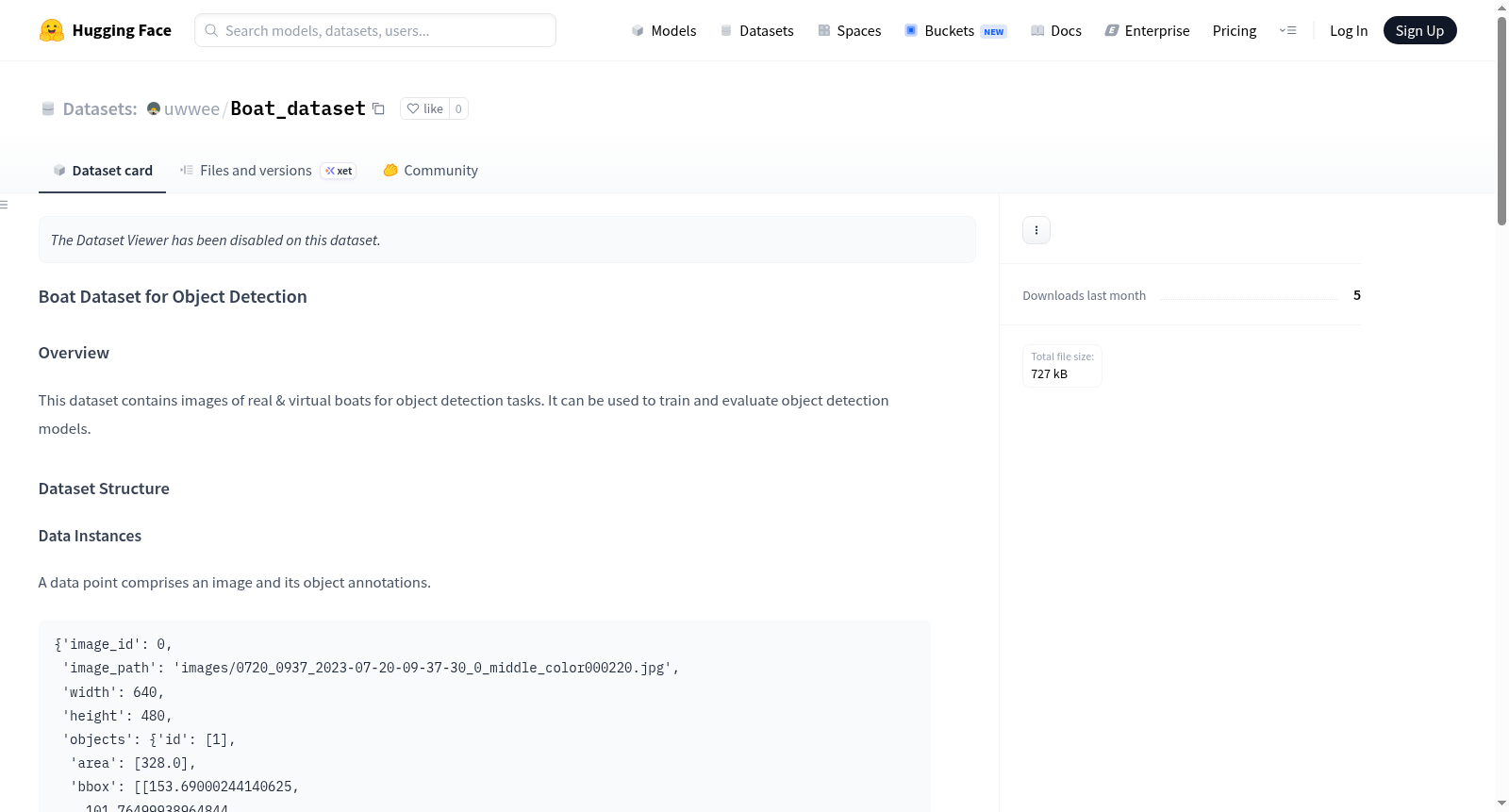Open the uwwee user profile
Image resolution: width=1509 pixels, height=812 pixels.
coord(191,108)
